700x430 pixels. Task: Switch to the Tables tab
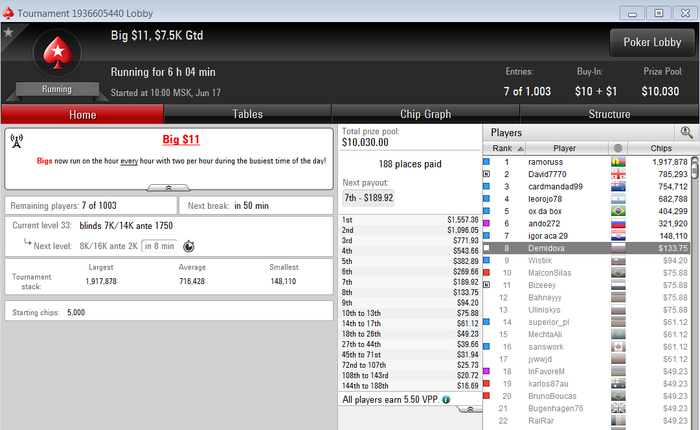248,114
